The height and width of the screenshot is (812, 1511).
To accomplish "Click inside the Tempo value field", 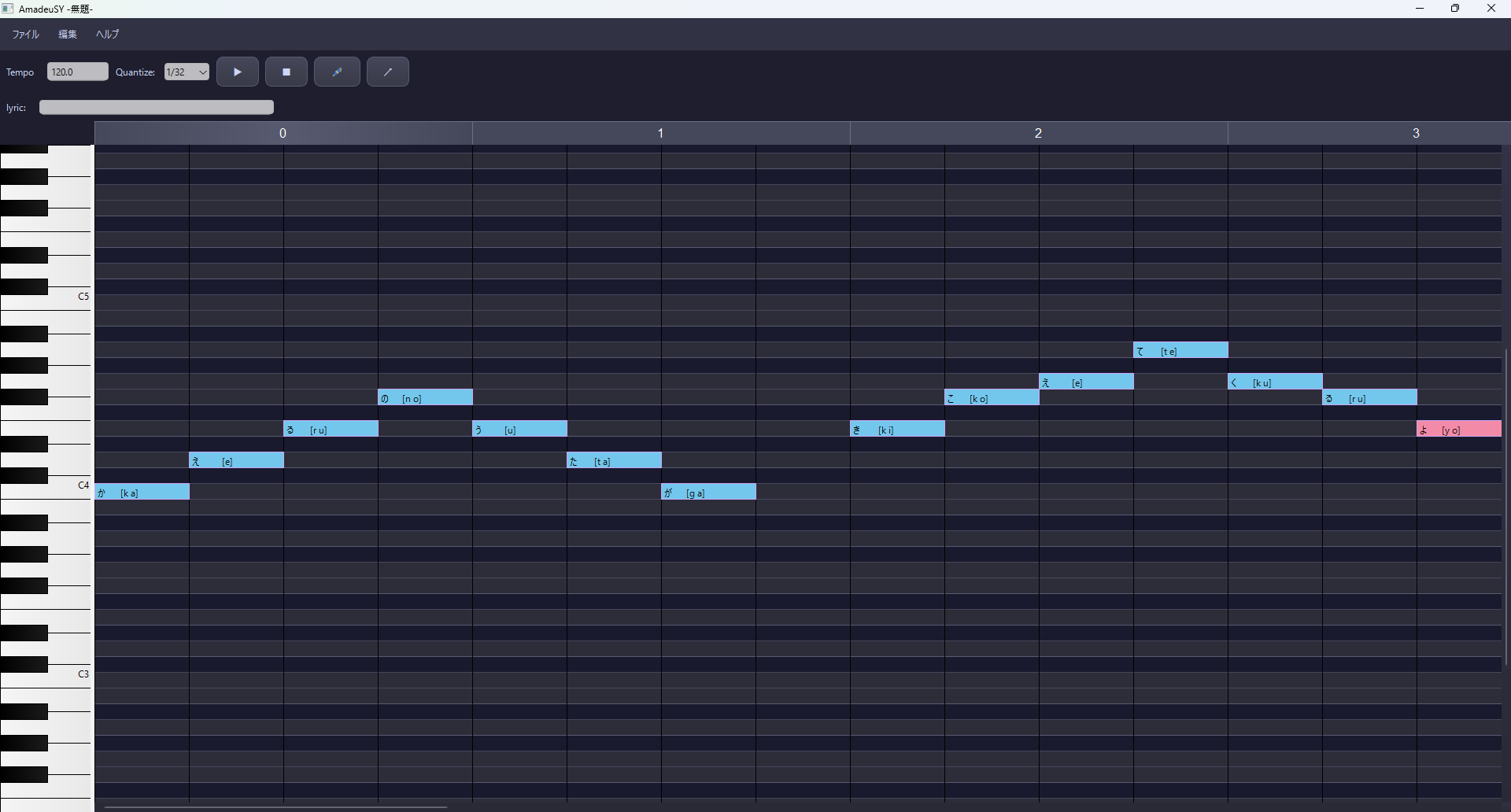I will [76, 72].
